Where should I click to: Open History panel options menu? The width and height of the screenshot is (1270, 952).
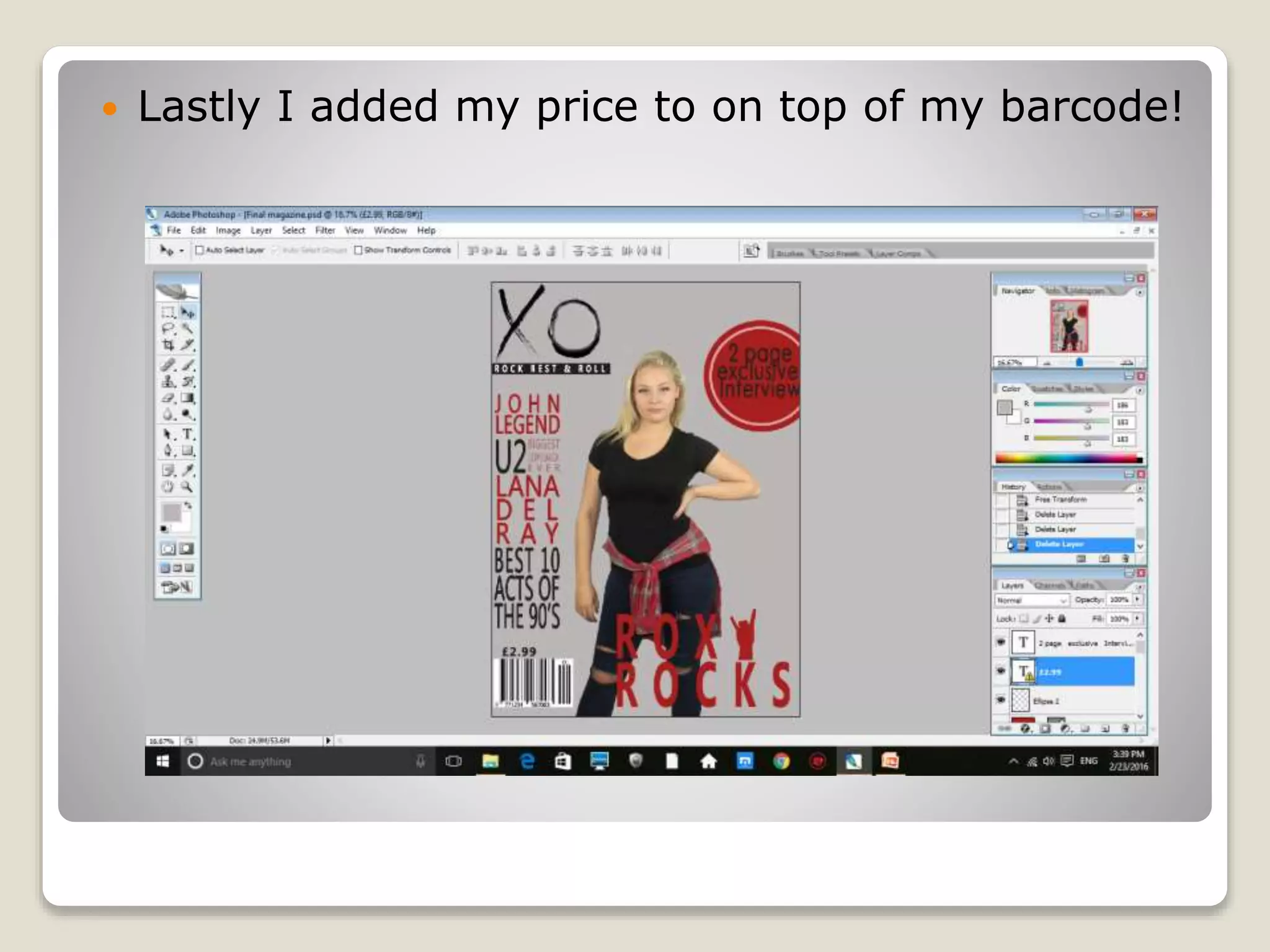pyautogui.click(x=1140, y=488)
